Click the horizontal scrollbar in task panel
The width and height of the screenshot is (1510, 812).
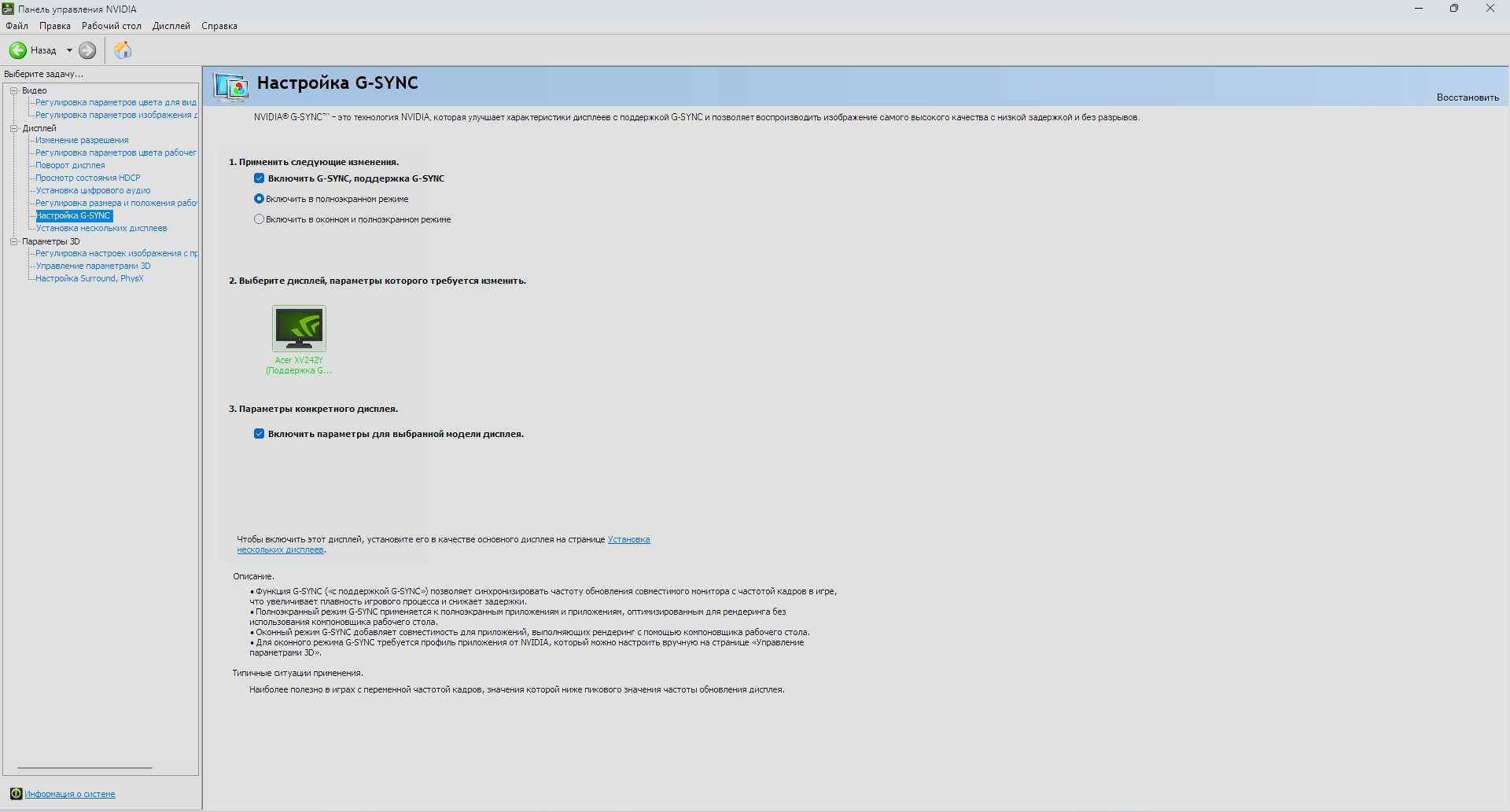[85, 767]
